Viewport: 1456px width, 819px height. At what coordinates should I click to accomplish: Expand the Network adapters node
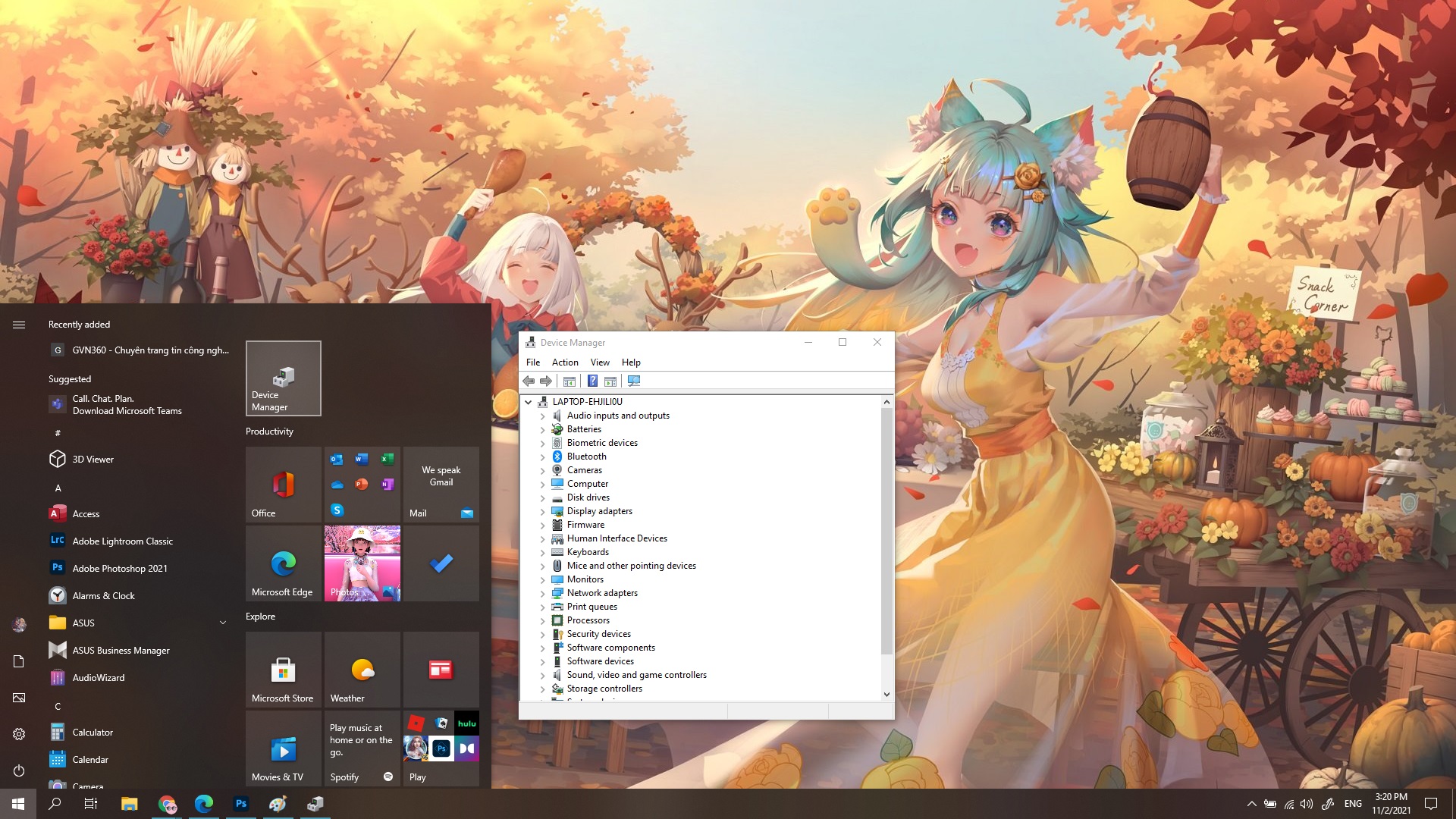[542, 593]
